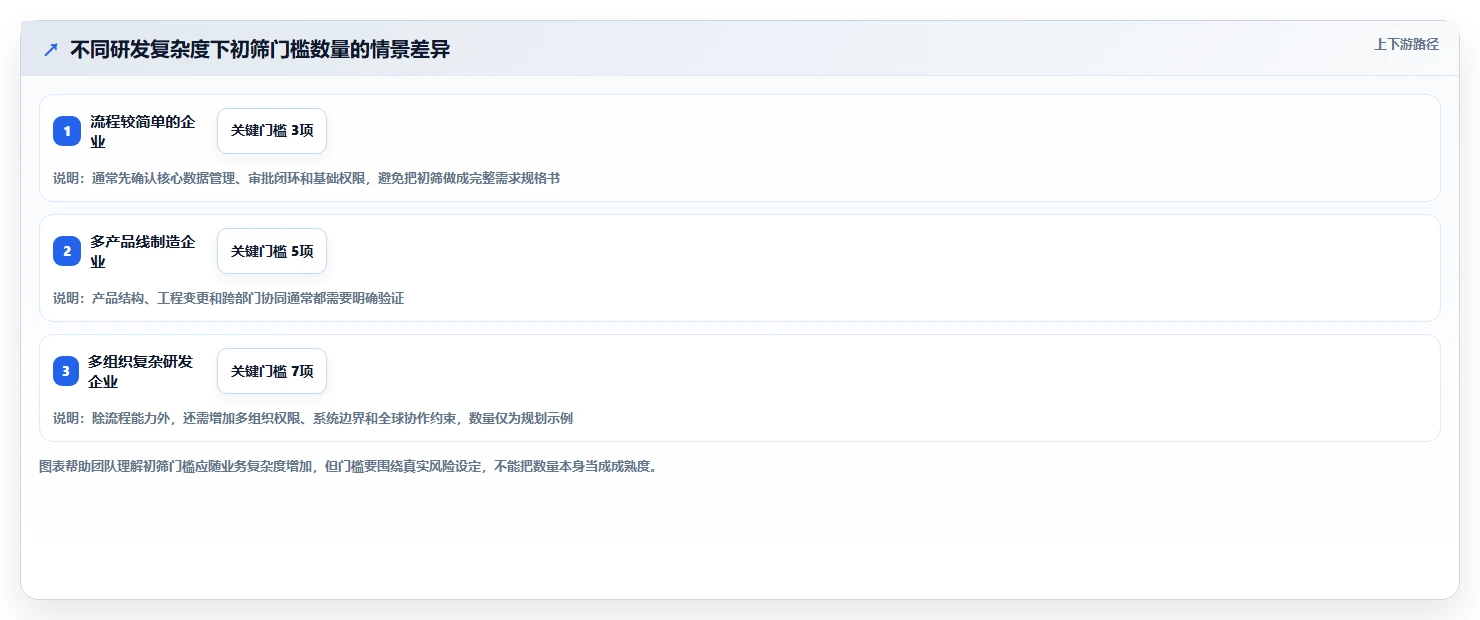This screenshot has width=1480, height=620.
Task: Click the 上下游路径 label in header
Action: pos(1406,44)
